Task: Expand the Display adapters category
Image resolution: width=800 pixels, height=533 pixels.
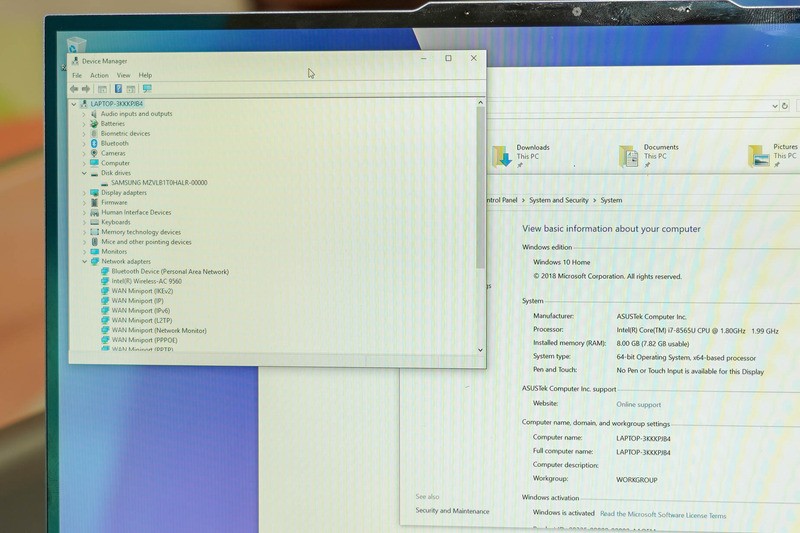Action: [84, 193]
